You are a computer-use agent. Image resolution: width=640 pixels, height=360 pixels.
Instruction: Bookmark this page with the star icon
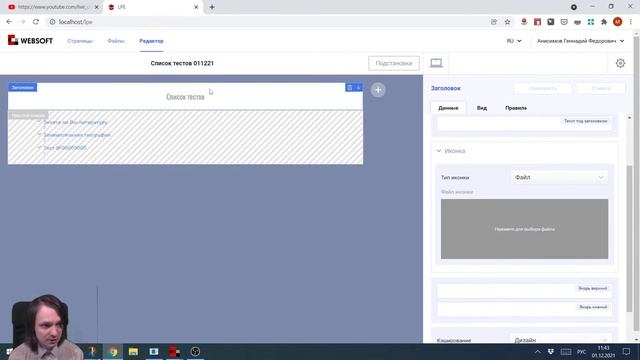click(507, 22)
